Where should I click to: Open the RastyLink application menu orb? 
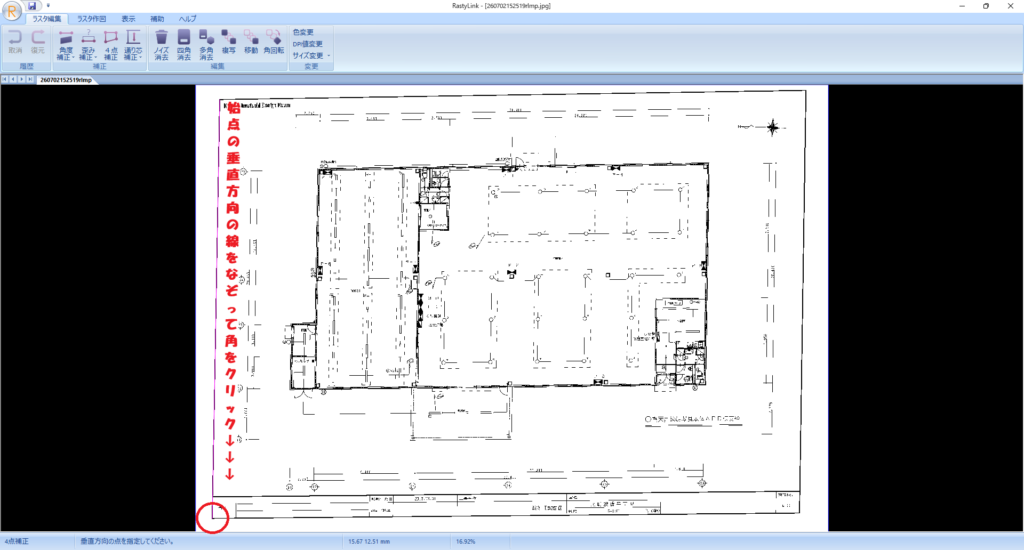click(12, 11)
